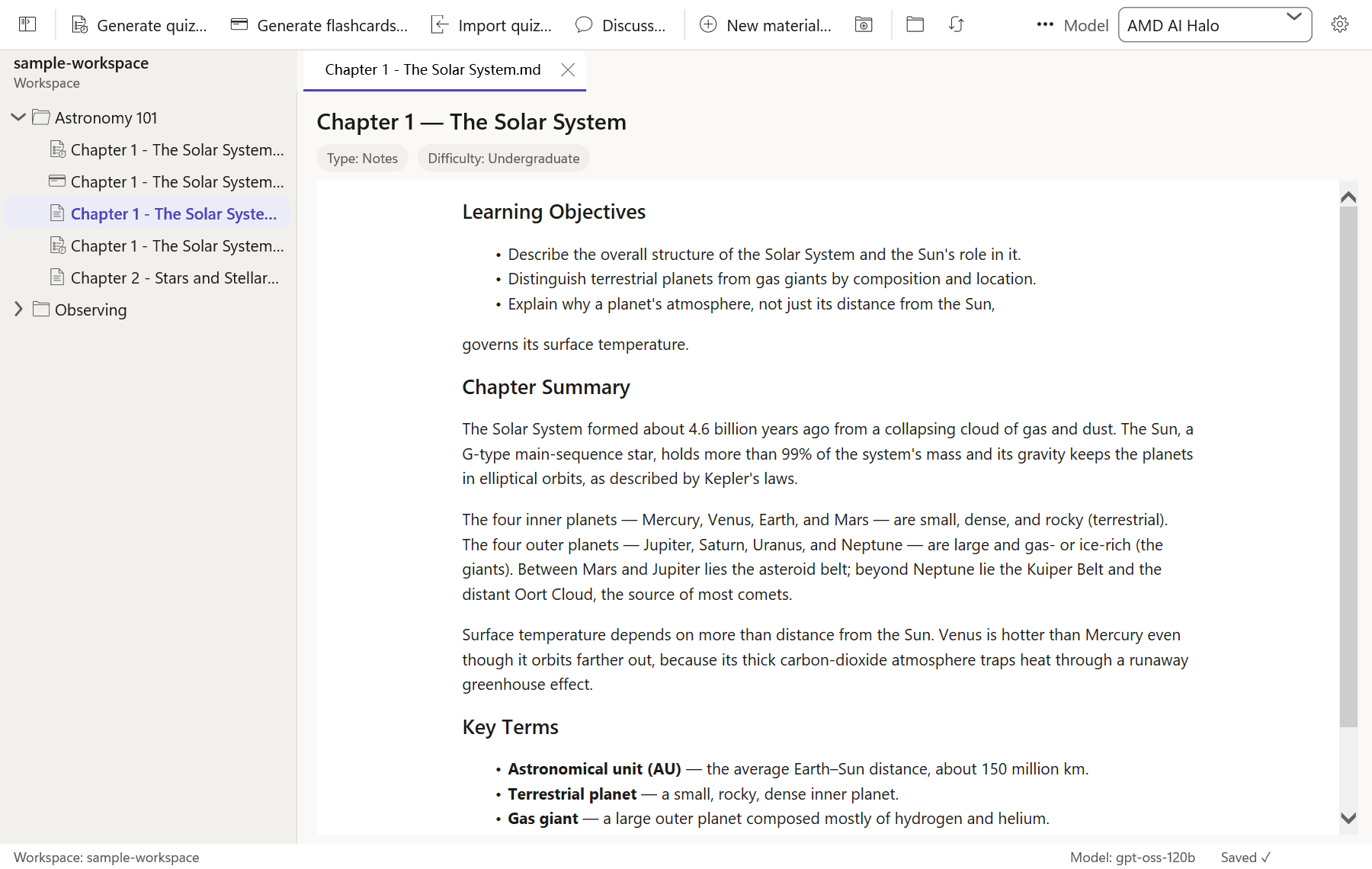Select the Chapter 1 Solar System.md tab
This screenshot has width=1372, height=869.
(433, 70)
